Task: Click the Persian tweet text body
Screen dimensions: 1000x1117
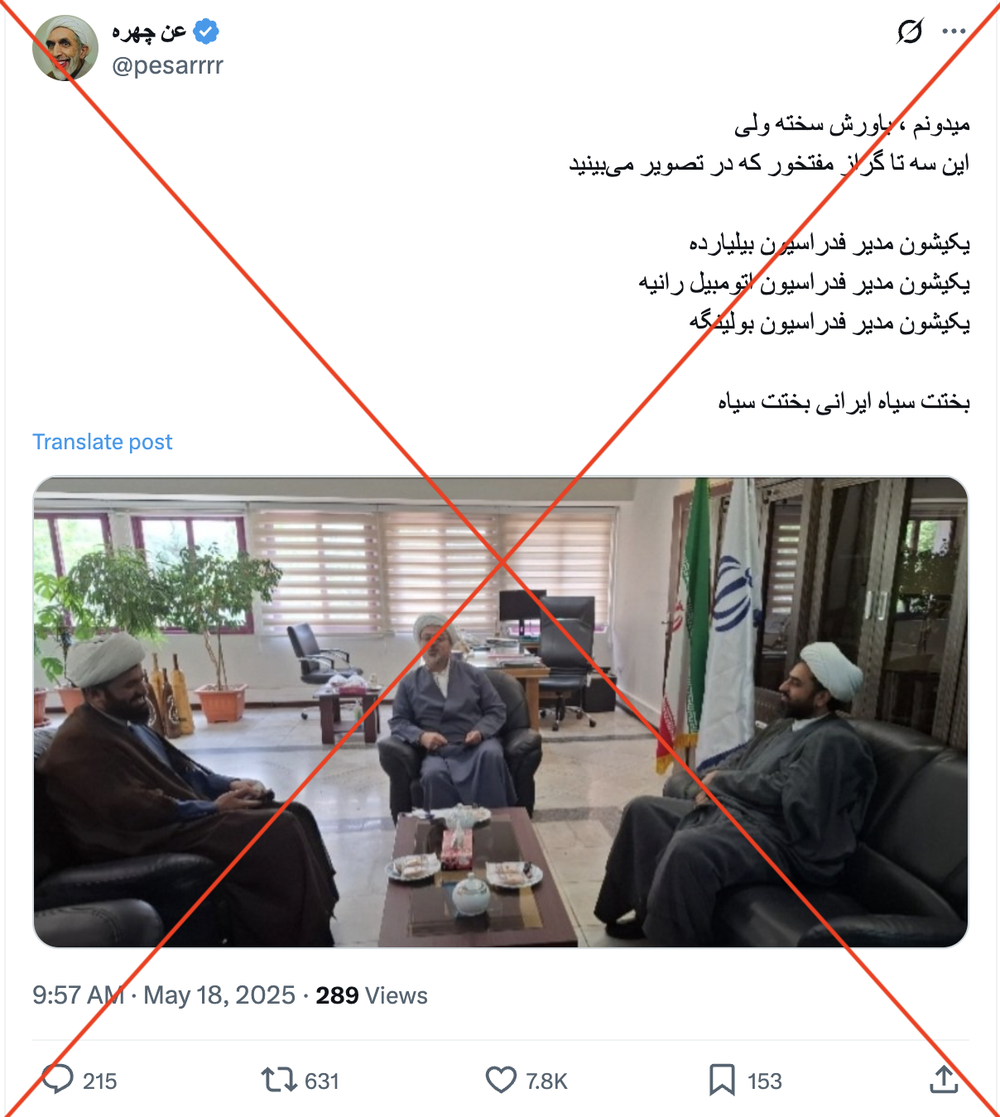Action: [x=769, y=262]
